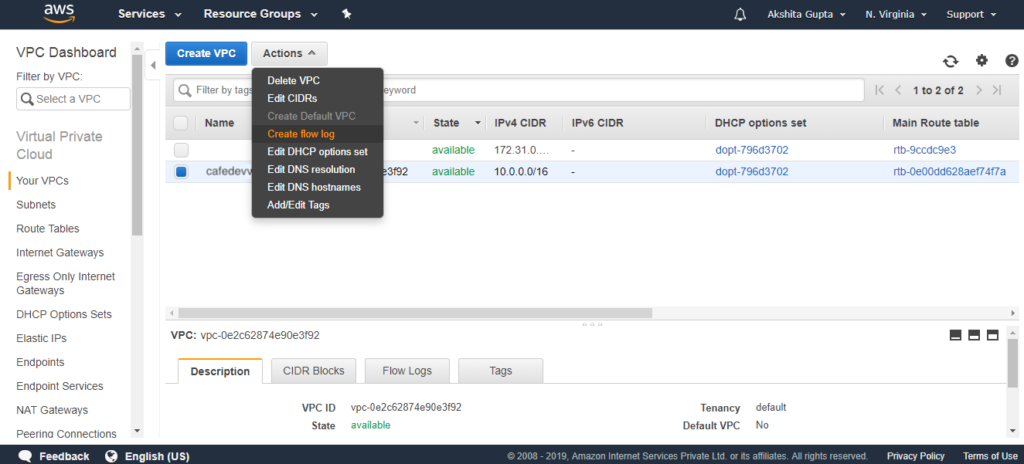Image resolution: width=1024 pixels, height=464 pixels.
Task: Set details pane to smallest size icon
Action: (x=955, y=335)
